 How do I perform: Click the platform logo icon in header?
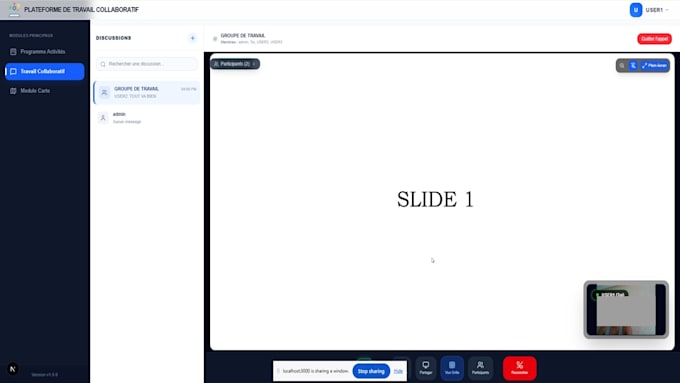coord(14,9)
